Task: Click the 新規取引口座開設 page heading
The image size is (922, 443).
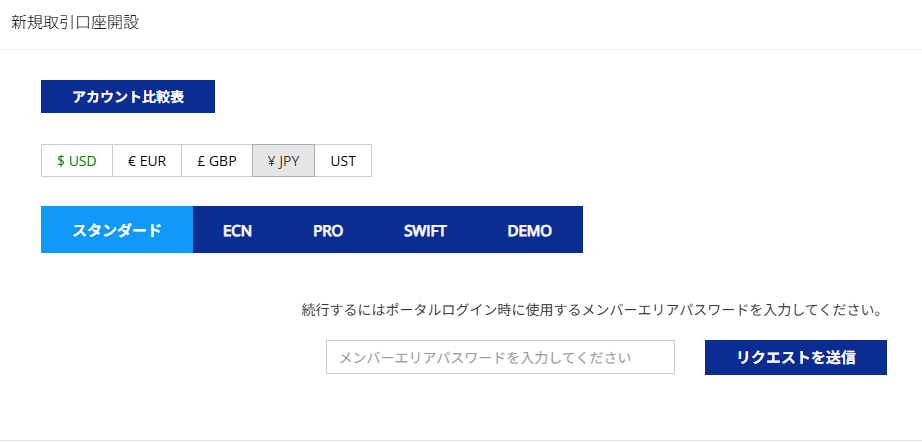Action: pos(75,23)
